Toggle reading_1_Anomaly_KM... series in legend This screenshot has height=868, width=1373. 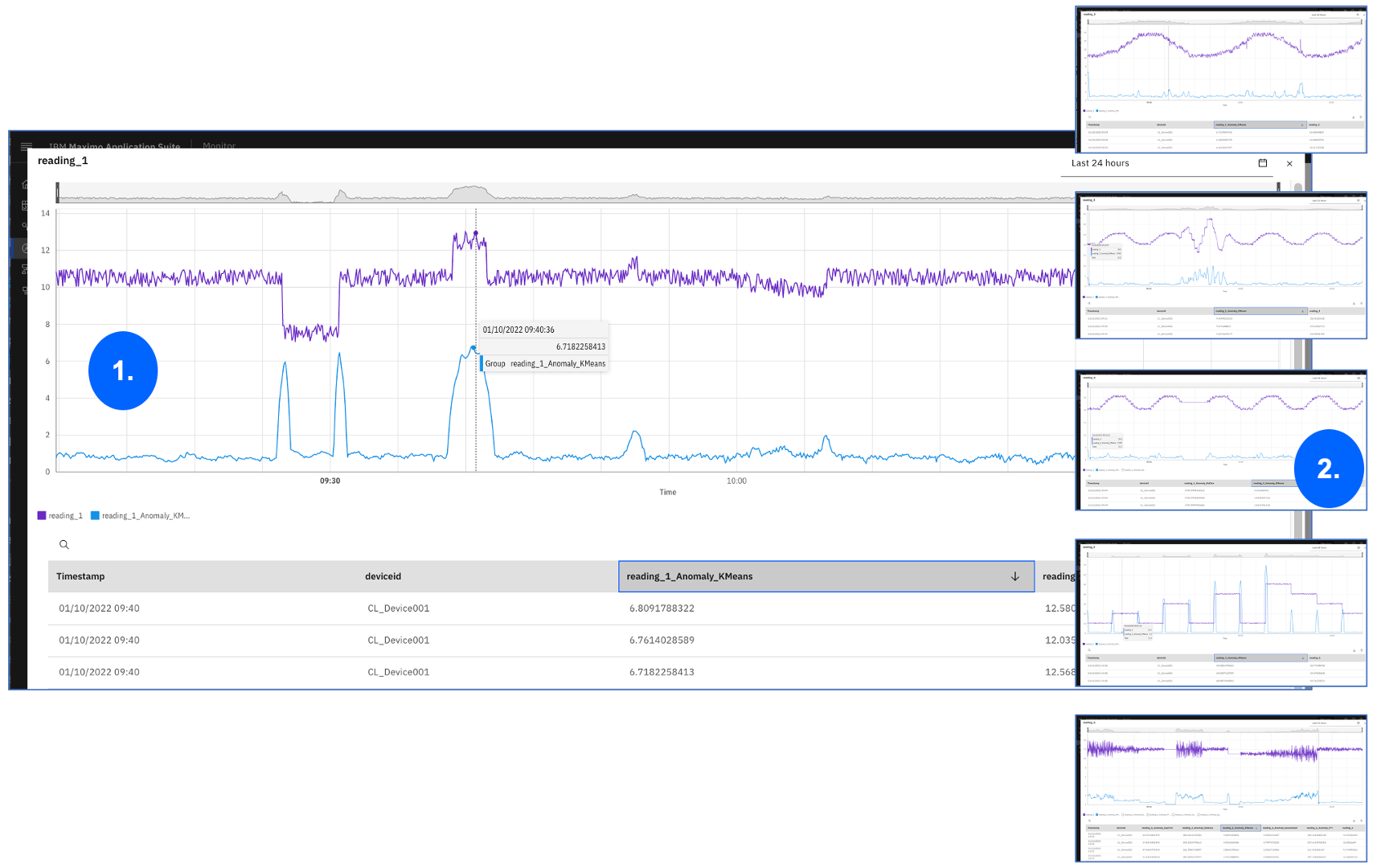point(141,516)
